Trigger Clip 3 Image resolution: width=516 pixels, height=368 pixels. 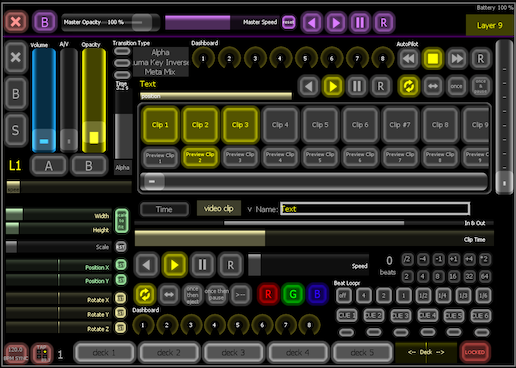240,125
